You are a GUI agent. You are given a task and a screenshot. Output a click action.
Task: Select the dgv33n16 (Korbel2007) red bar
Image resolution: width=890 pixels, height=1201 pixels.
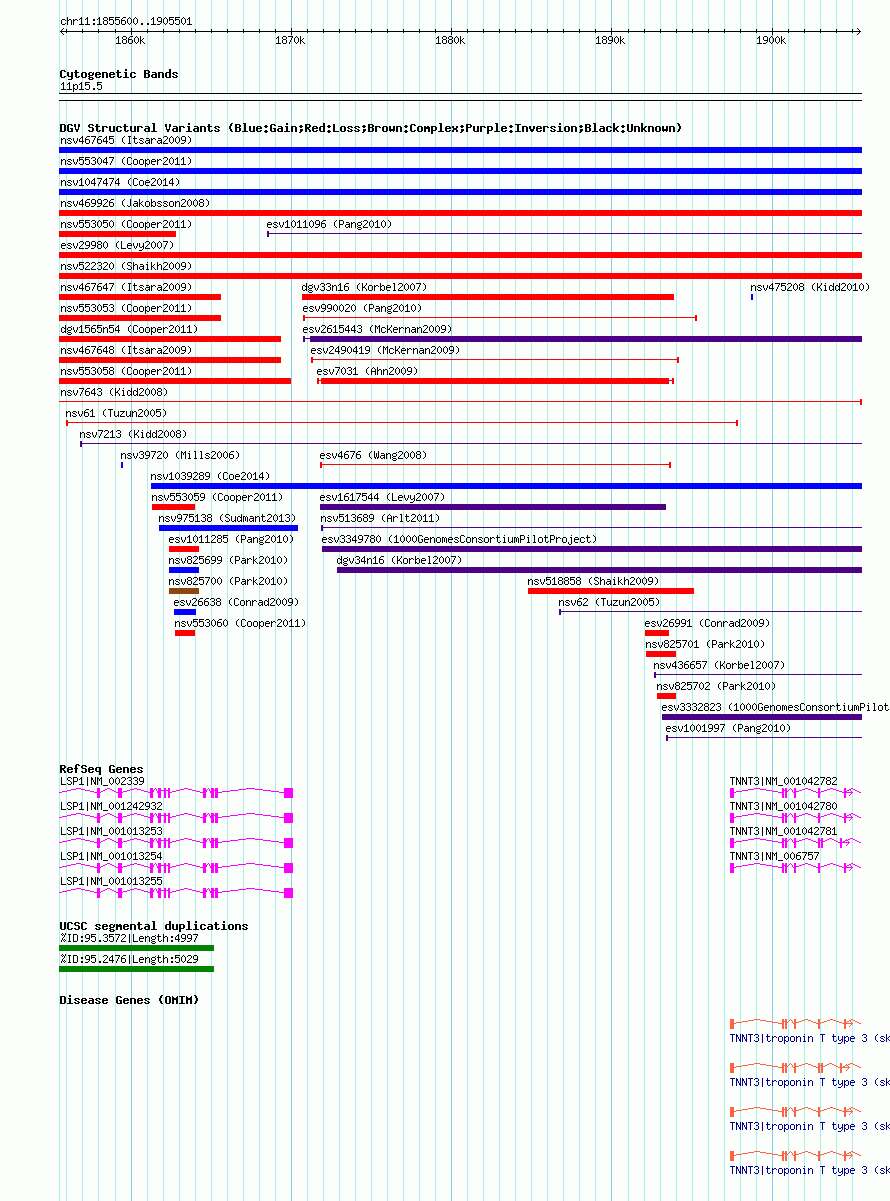point(488,297)
